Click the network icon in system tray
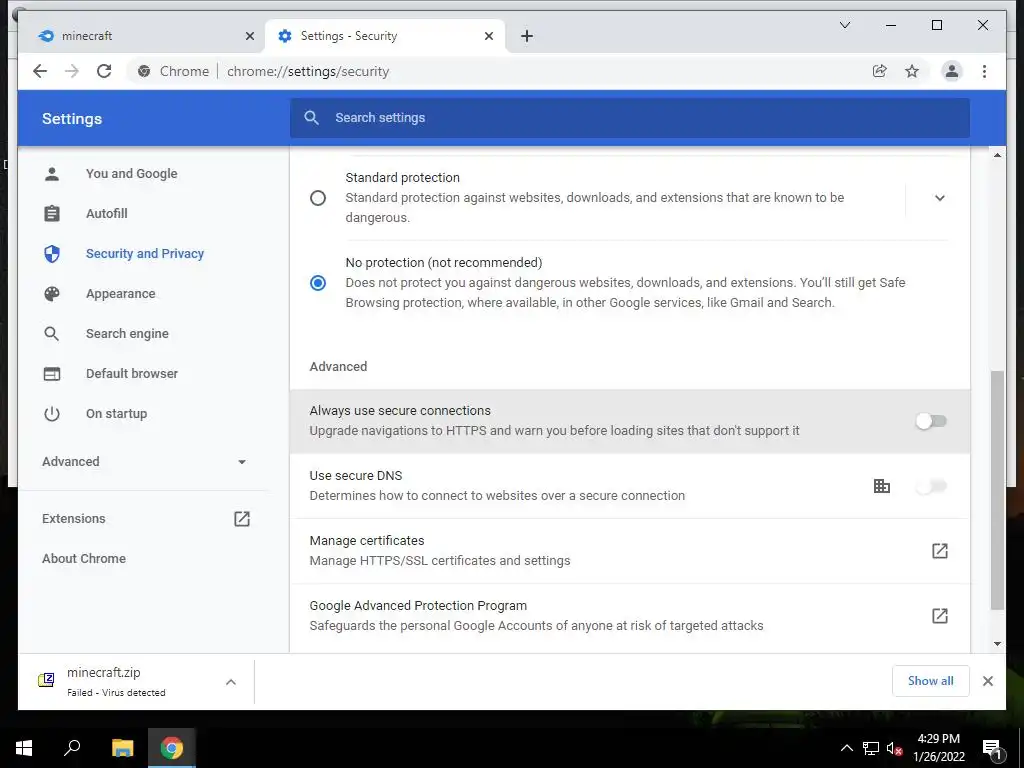1024x768 pixels. (x=871, y=748)
